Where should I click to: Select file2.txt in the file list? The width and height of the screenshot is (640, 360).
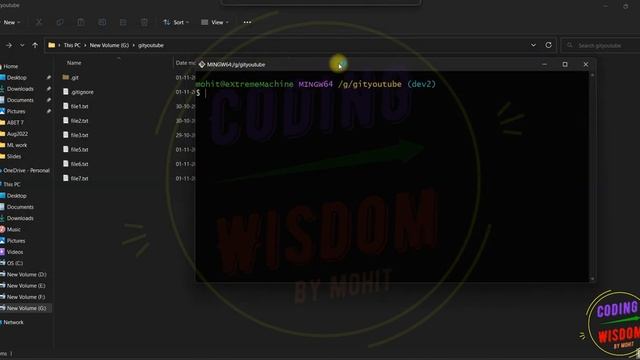(x=76, y=121)
